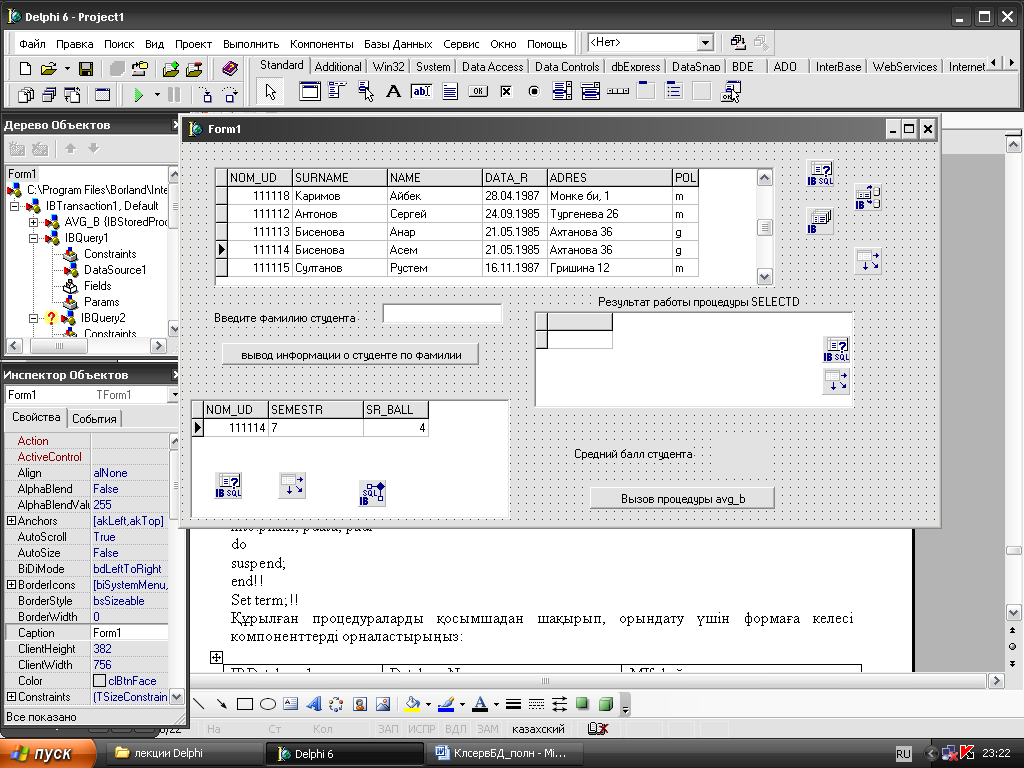Click the пуск Start button
The image size is (1024, 768).
click(x=48, y=754)
